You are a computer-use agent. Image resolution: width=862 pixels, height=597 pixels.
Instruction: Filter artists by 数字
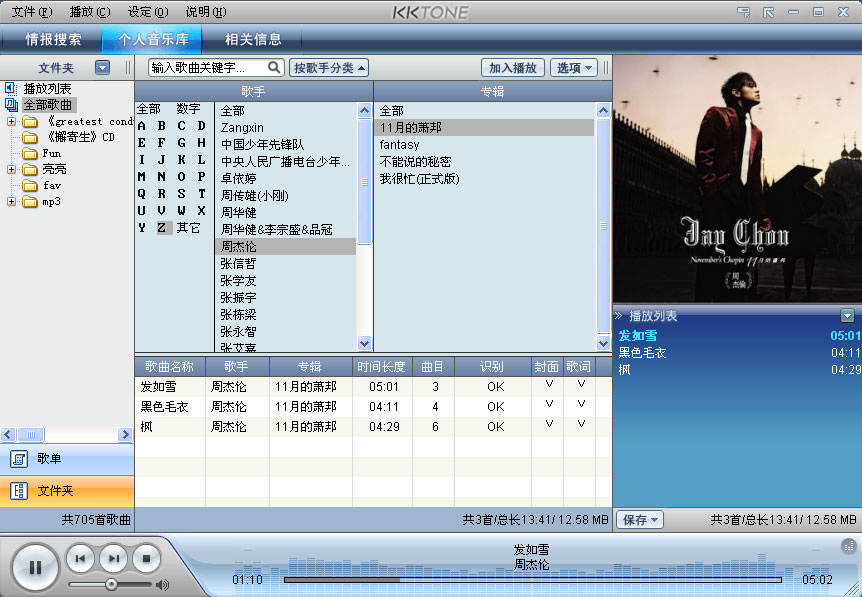(188, 109)
